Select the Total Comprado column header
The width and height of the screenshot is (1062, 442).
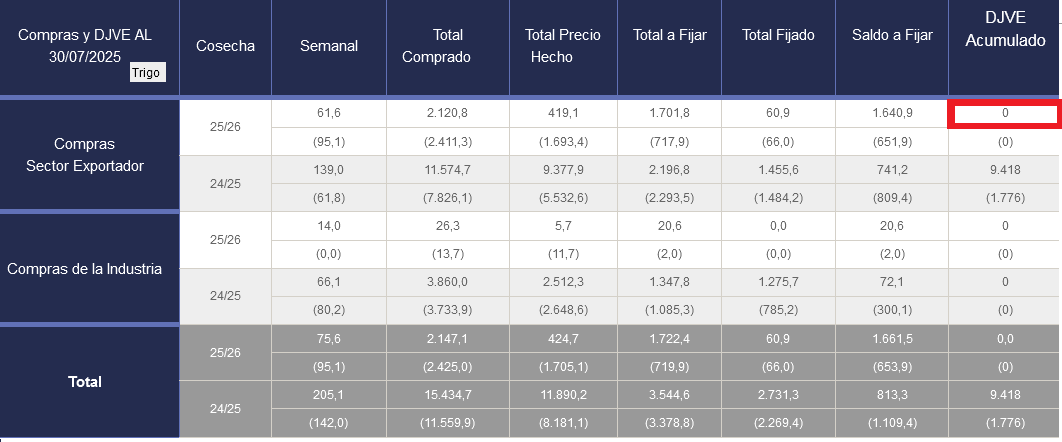436,46
